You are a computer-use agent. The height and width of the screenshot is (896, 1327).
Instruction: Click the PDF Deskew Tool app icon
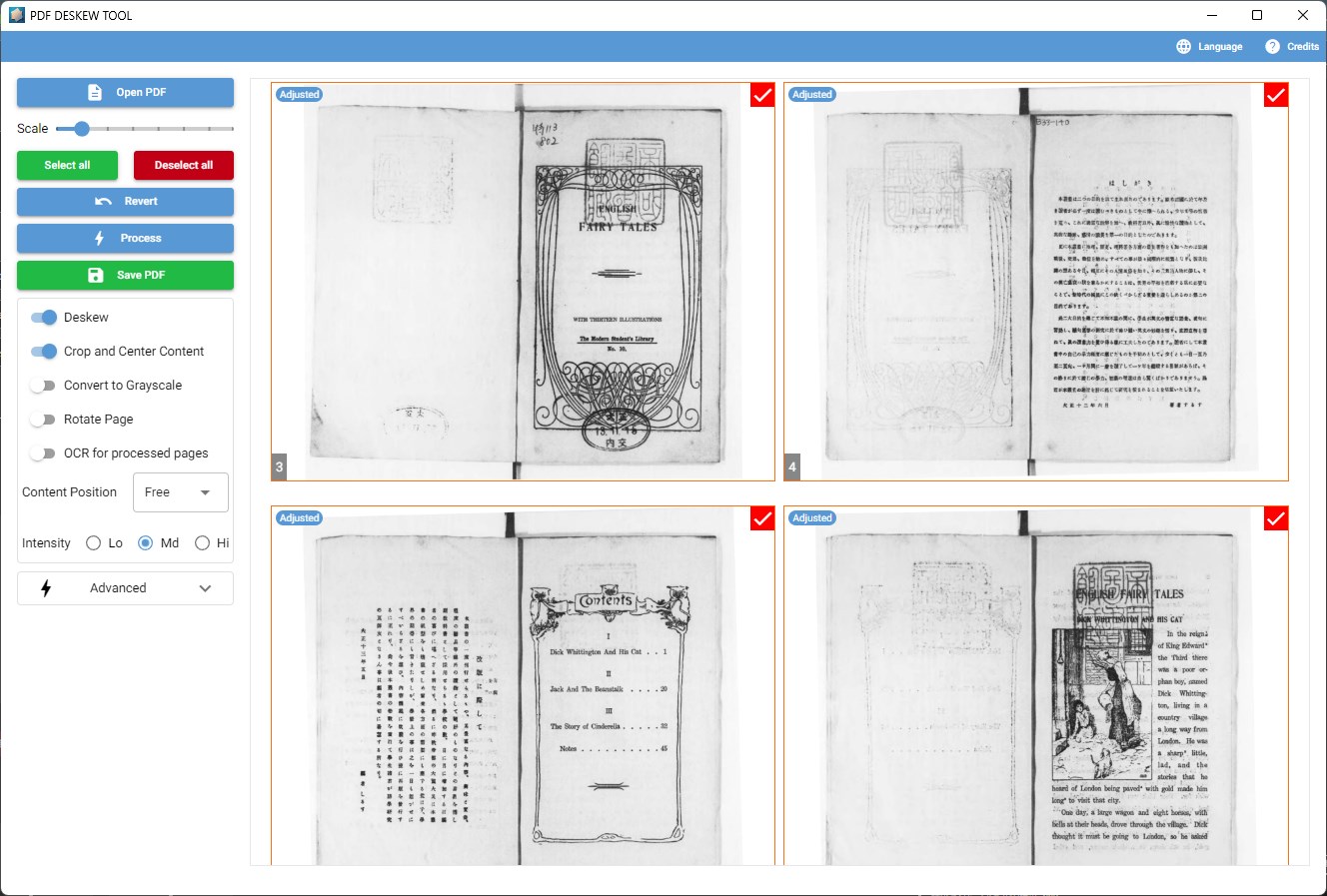pos(17,15)
